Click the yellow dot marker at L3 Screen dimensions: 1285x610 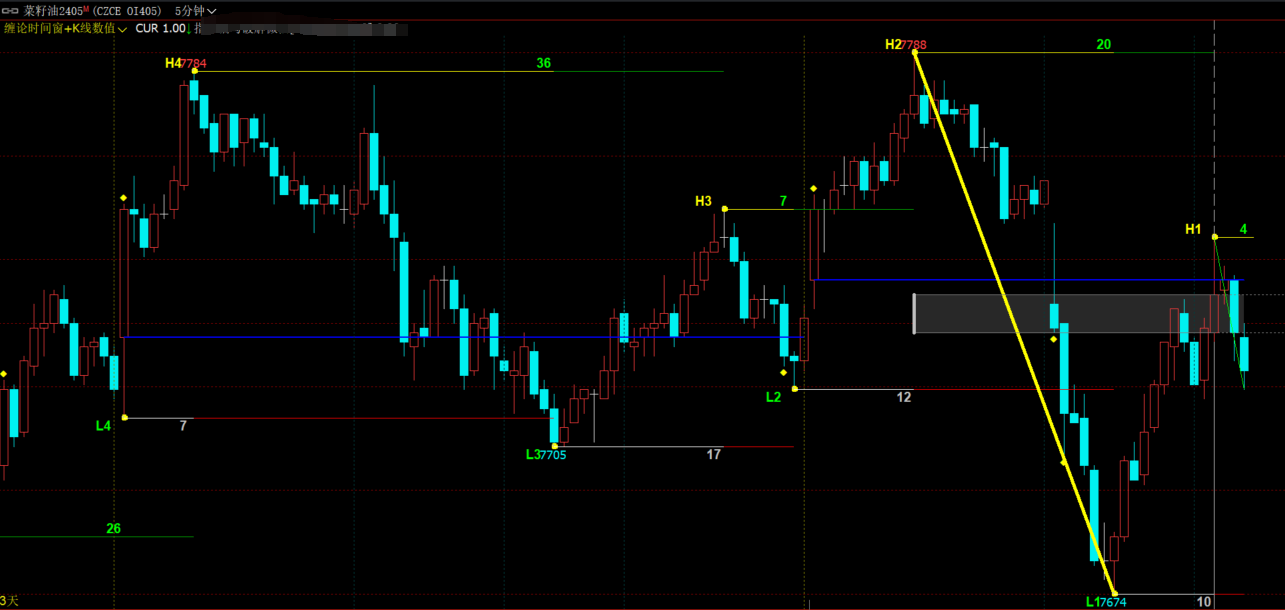554,446
